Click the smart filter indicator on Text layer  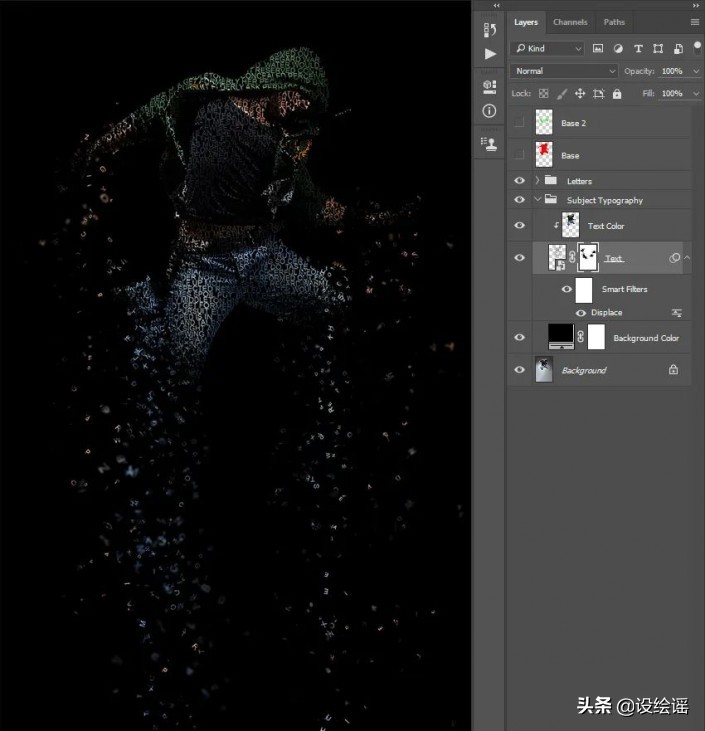point(674,258)
